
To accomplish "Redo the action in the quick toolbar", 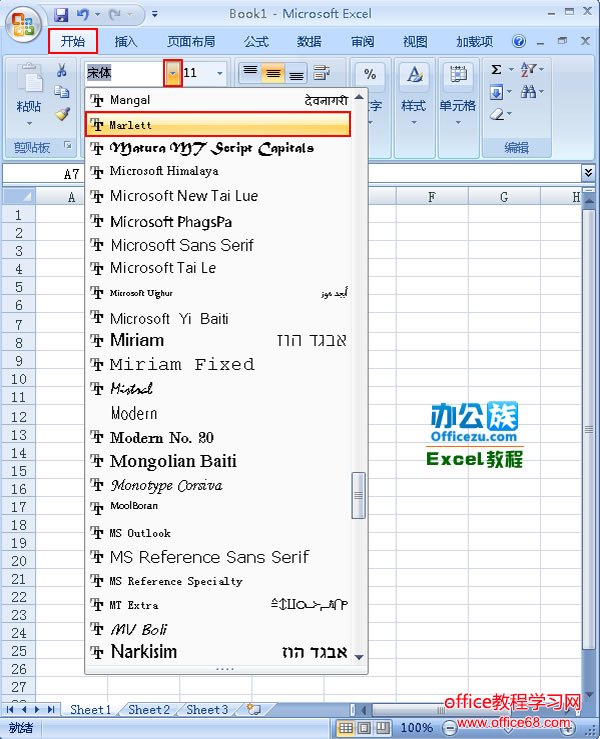I will coord(115,15).
